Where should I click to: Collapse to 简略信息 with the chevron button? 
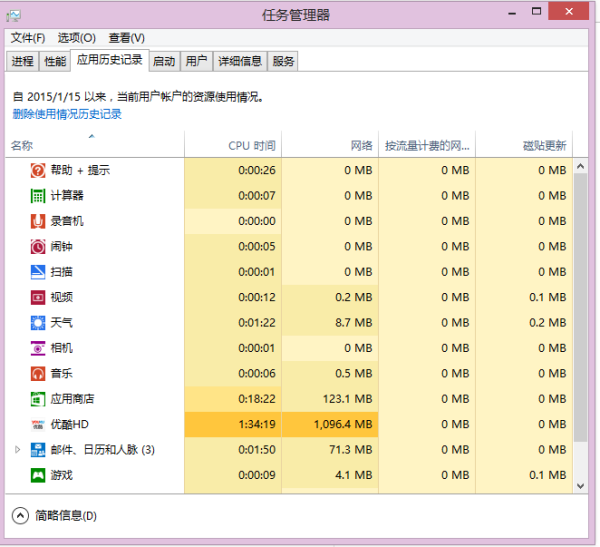click(x=20, y=516)
